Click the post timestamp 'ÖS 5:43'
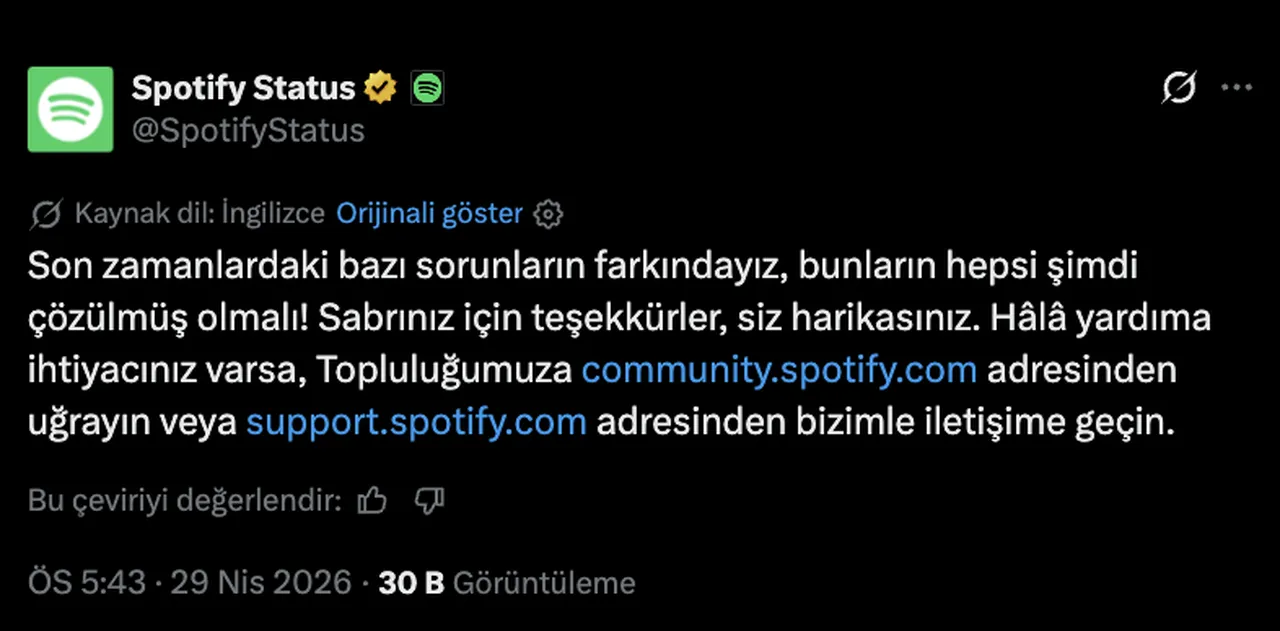This screenshot has width=1280, height=631. 87,582
